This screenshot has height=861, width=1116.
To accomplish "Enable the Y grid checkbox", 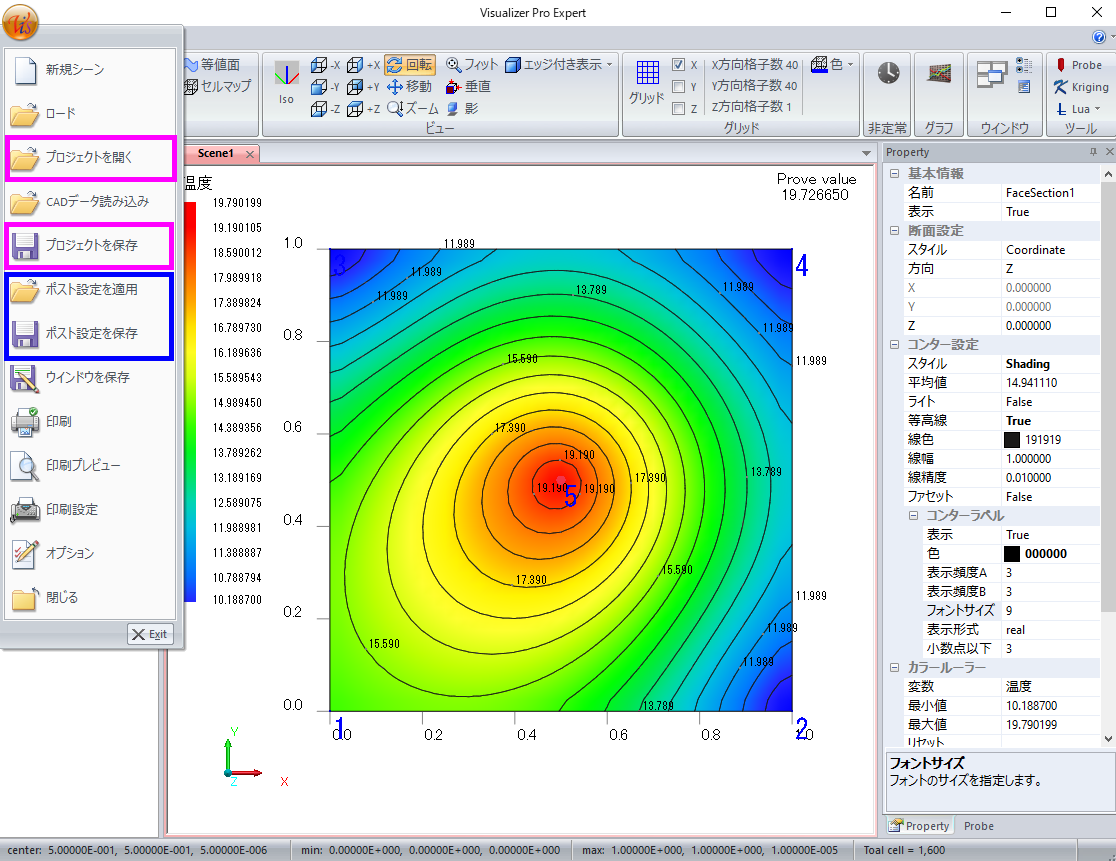I will 678,87.
